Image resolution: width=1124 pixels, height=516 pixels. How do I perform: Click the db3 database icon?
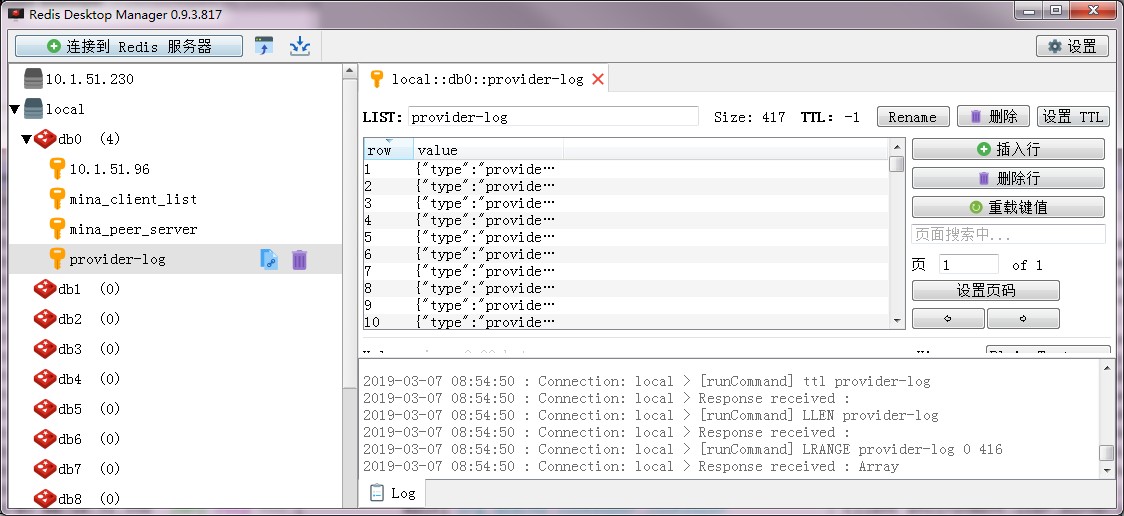[45, 349]
